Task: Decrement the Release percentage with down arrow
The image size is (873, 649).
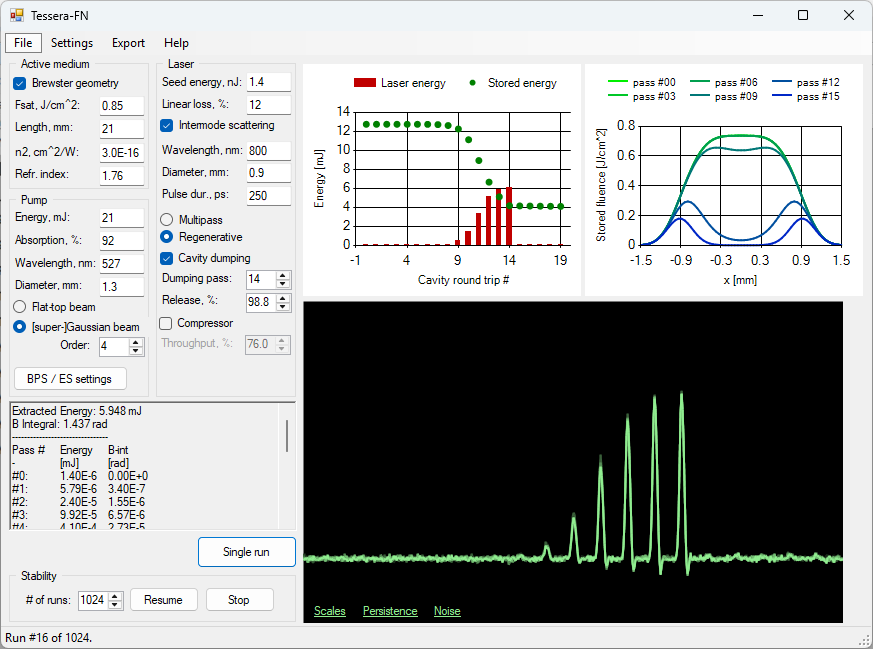Action: pos(283,306)
